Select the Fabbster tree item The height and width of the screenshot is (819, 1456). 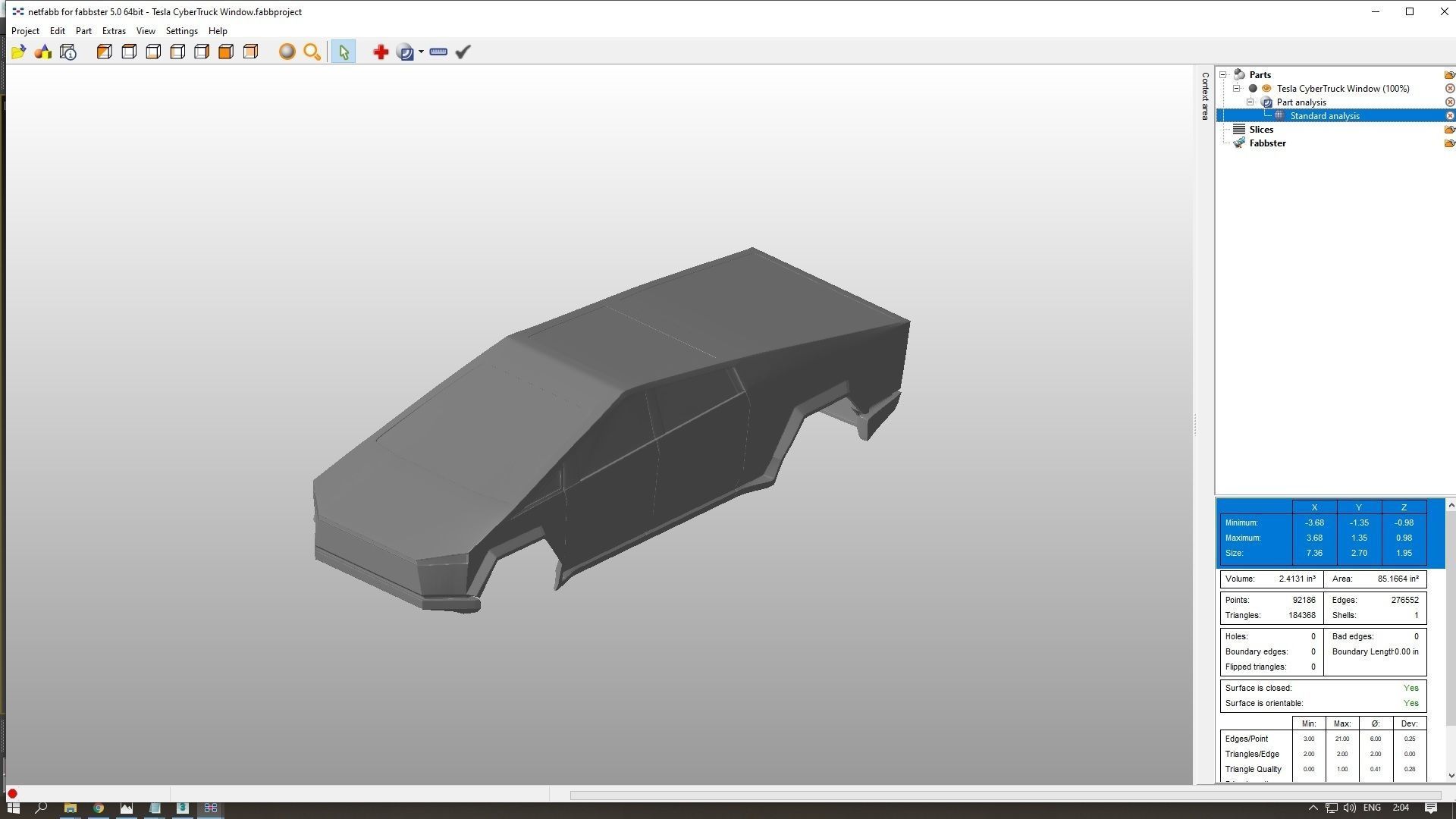pos(1267,143)
